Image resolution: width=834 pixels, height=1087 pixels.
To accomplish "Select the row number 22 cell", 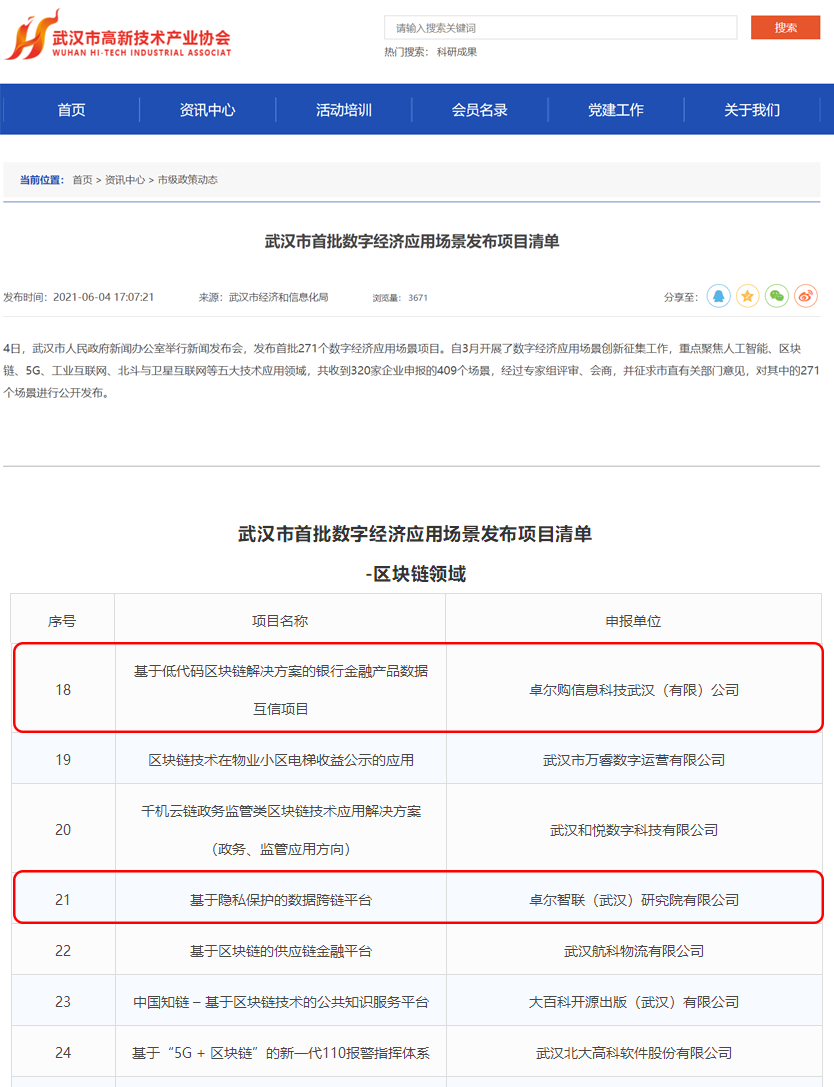I will click(x=63, y=950).
